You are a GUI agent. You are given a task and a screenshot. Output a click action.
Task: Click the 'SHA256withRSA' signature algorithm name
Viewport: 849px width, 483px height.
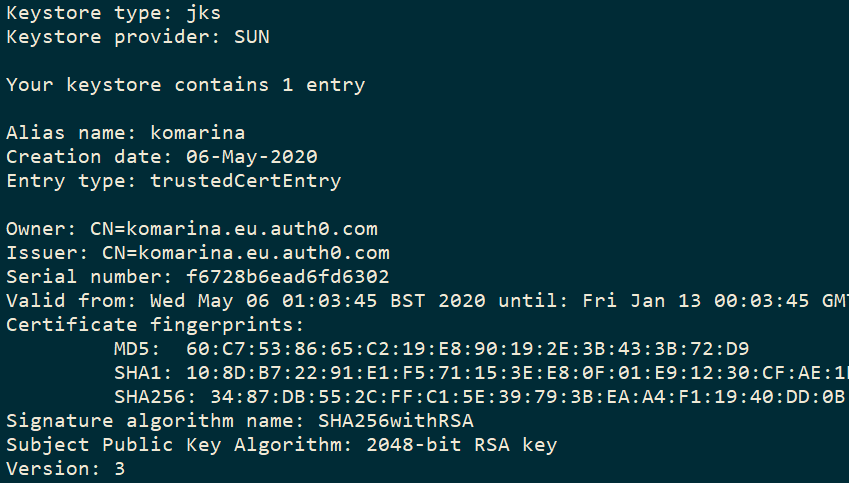396,421
